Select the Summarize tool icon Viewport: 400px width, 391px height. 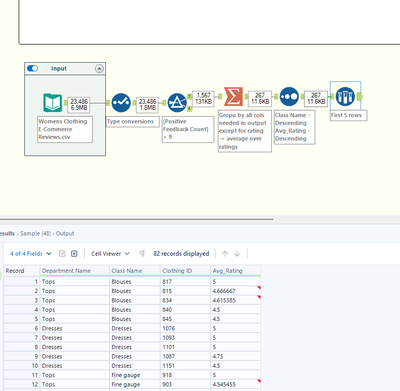click(x=233, y=96)
